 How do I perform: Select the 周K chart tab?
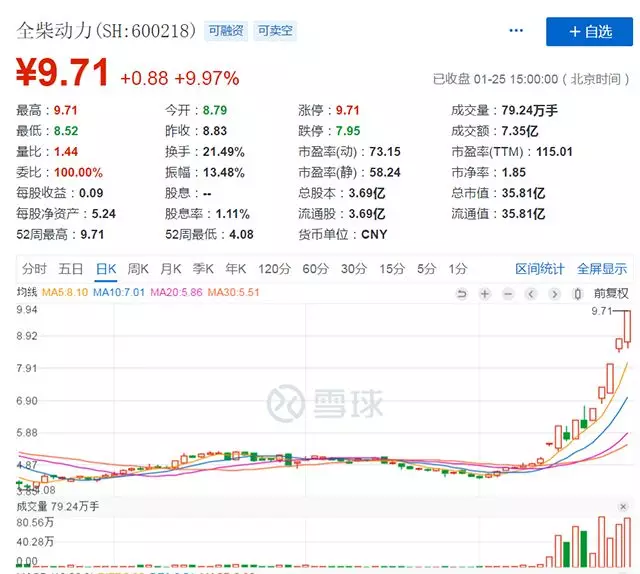138,269
